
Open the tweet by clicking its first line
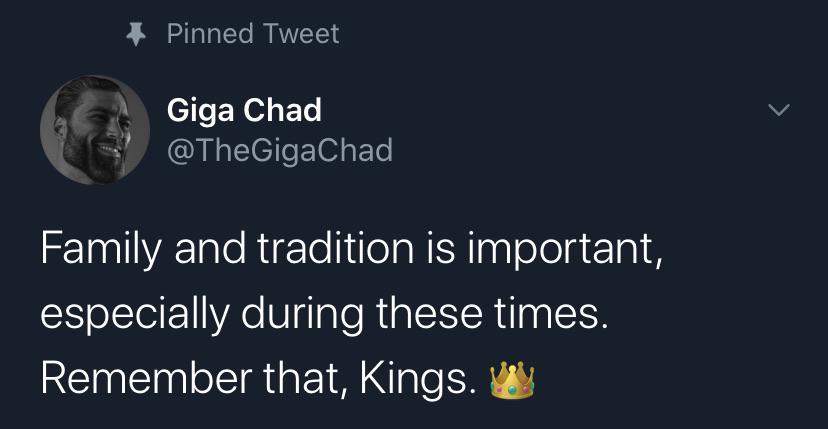pyautogui.click(x=350, y=250)
